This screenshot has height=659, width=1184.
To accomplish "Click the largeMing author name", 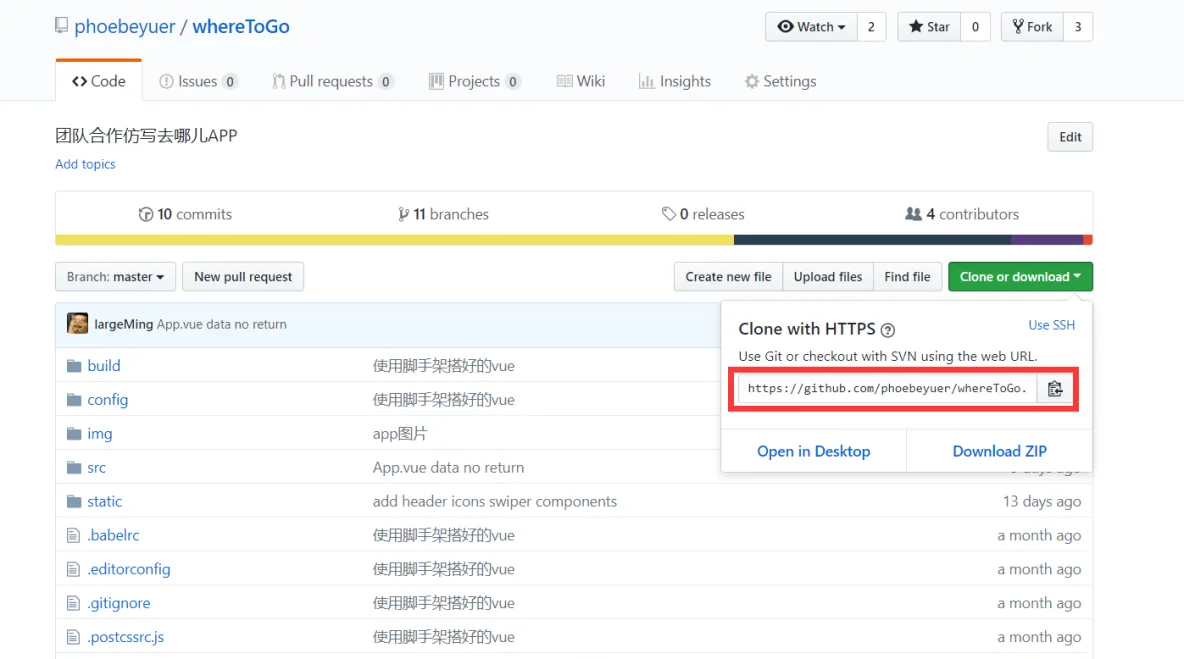I will click(x=124, y=324).
